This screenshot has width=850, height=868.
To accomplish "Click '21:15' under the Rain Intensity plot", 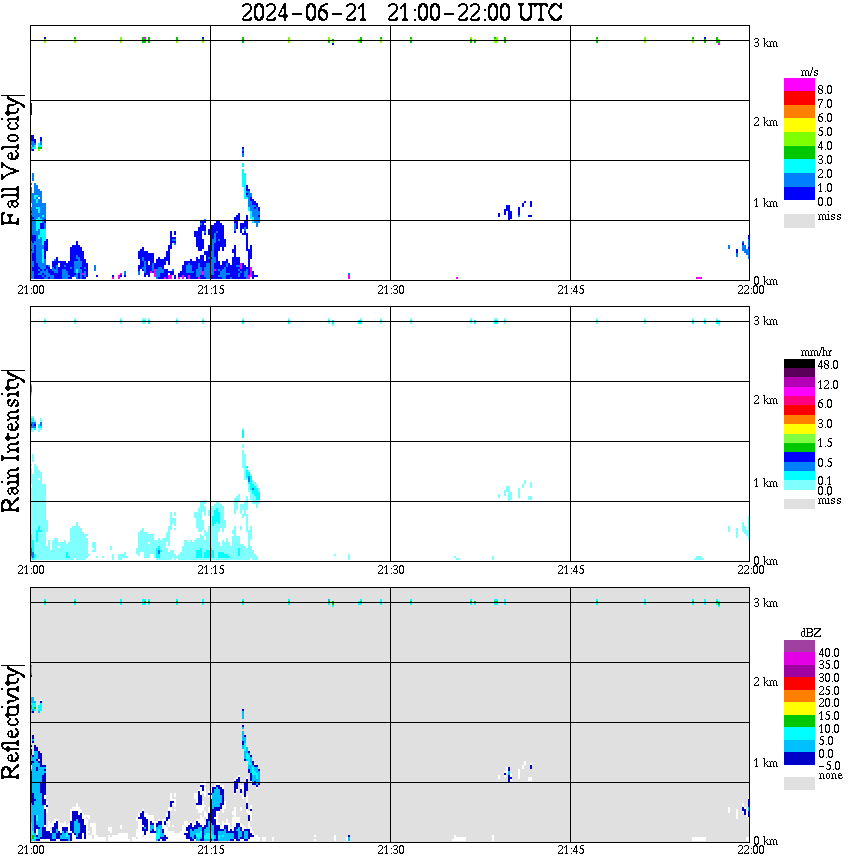I will [x=211, y=570].
